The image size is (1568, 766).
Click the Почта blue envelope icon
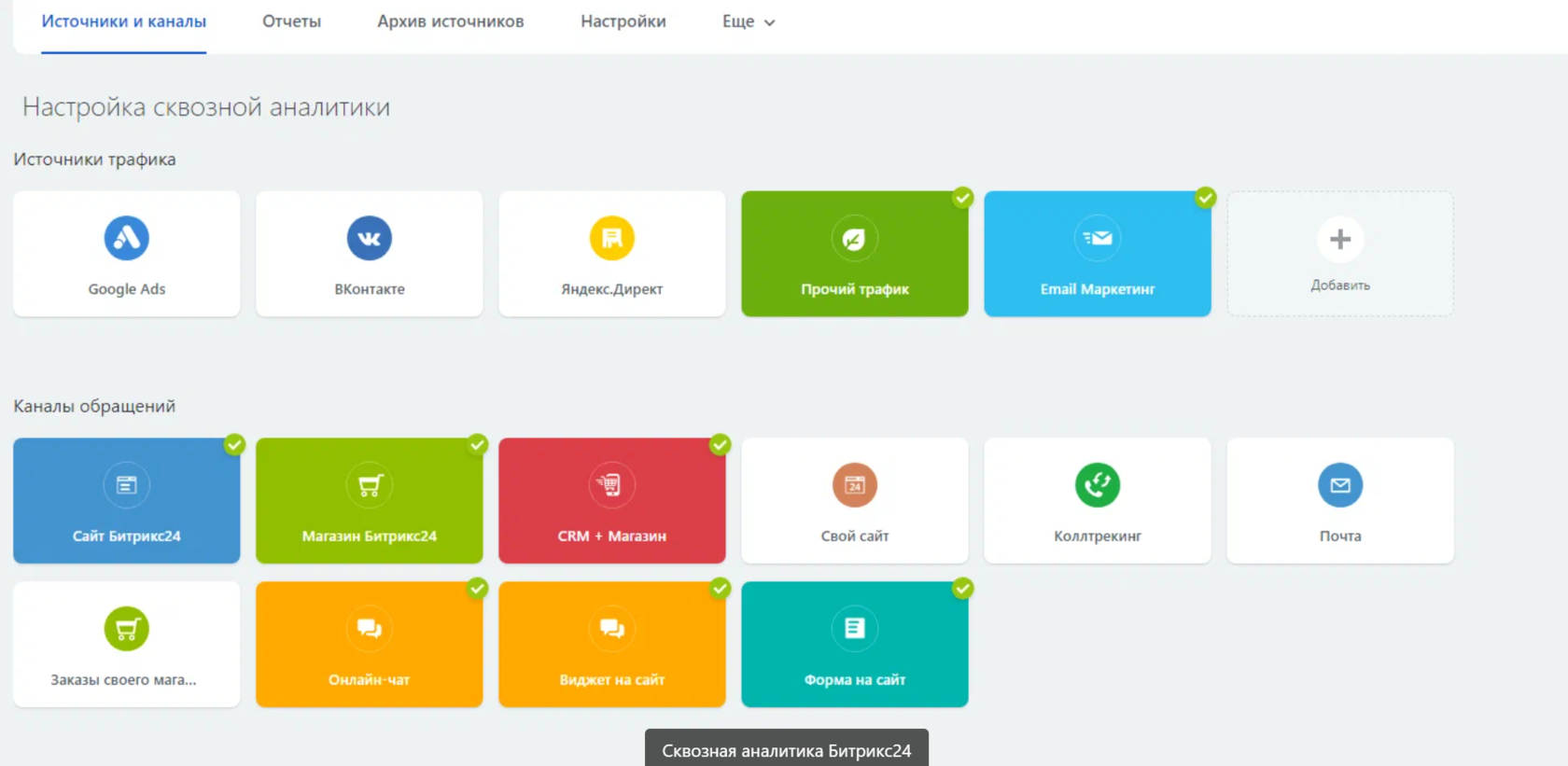1340,485
